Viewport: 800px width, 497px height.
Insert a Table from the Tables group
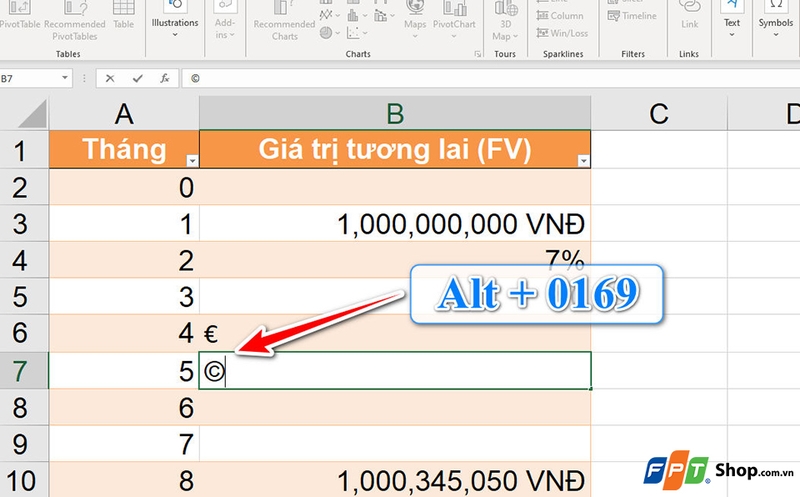point(123,15)
